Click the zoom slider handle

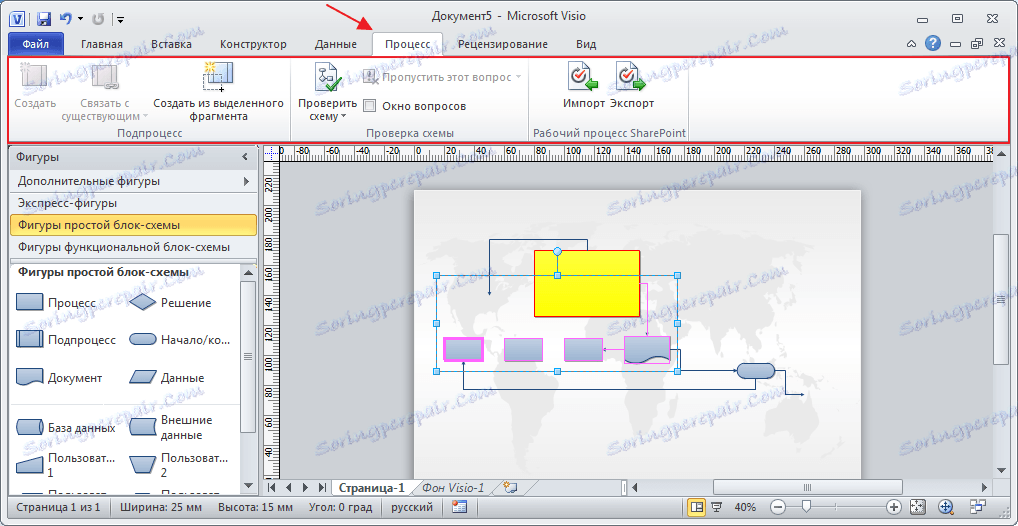[806, 507]
